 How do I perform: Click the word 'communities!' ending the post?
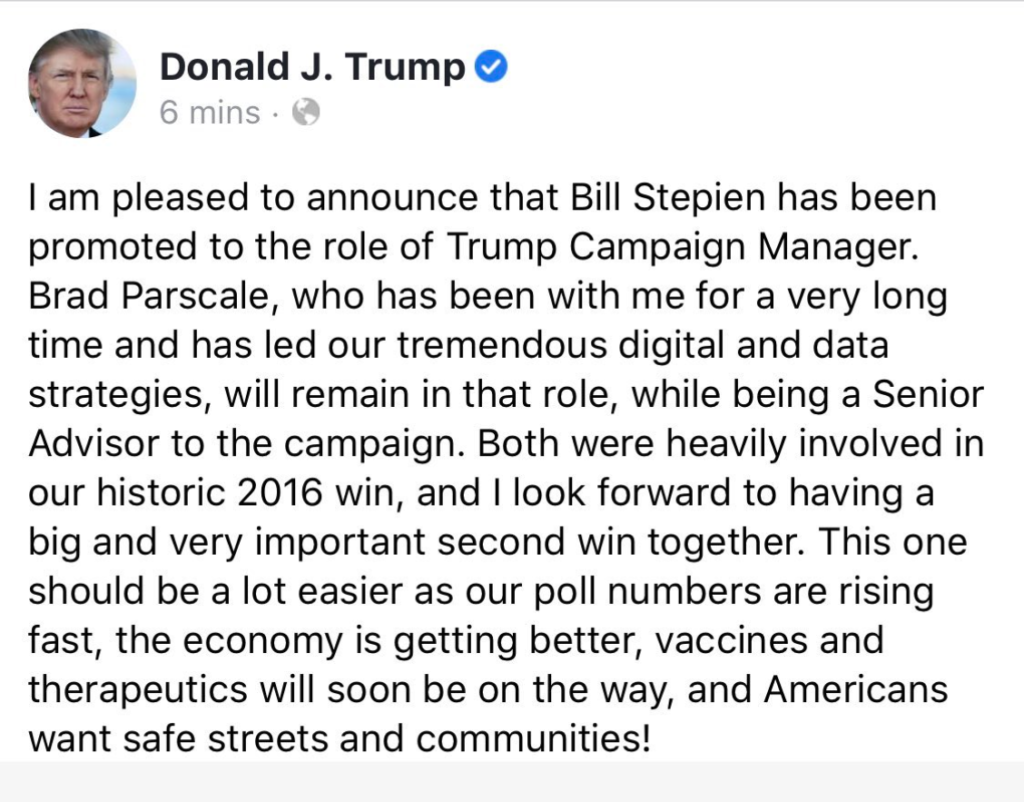point(533,739)
